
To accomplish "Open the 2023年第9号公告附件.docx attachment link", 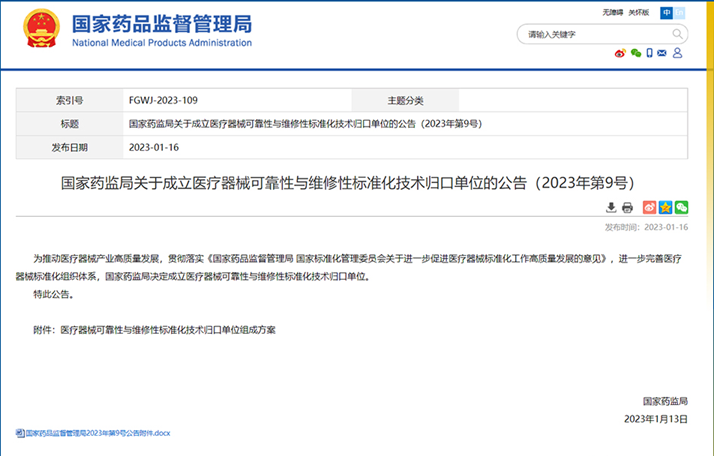I will point(99,432).
